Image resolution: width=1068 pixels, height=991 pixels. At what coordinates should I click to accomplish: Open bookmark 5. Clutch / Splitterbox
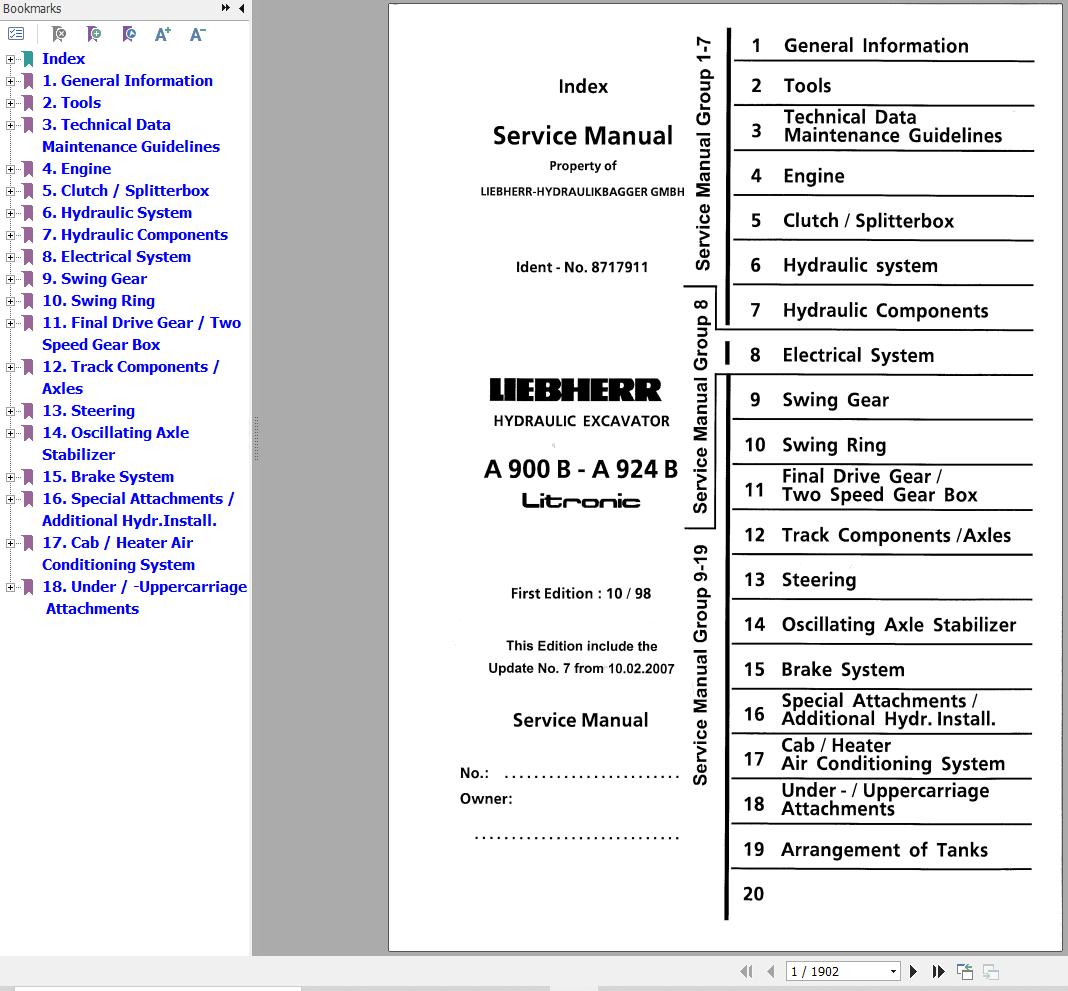click(x=125, y=191)
